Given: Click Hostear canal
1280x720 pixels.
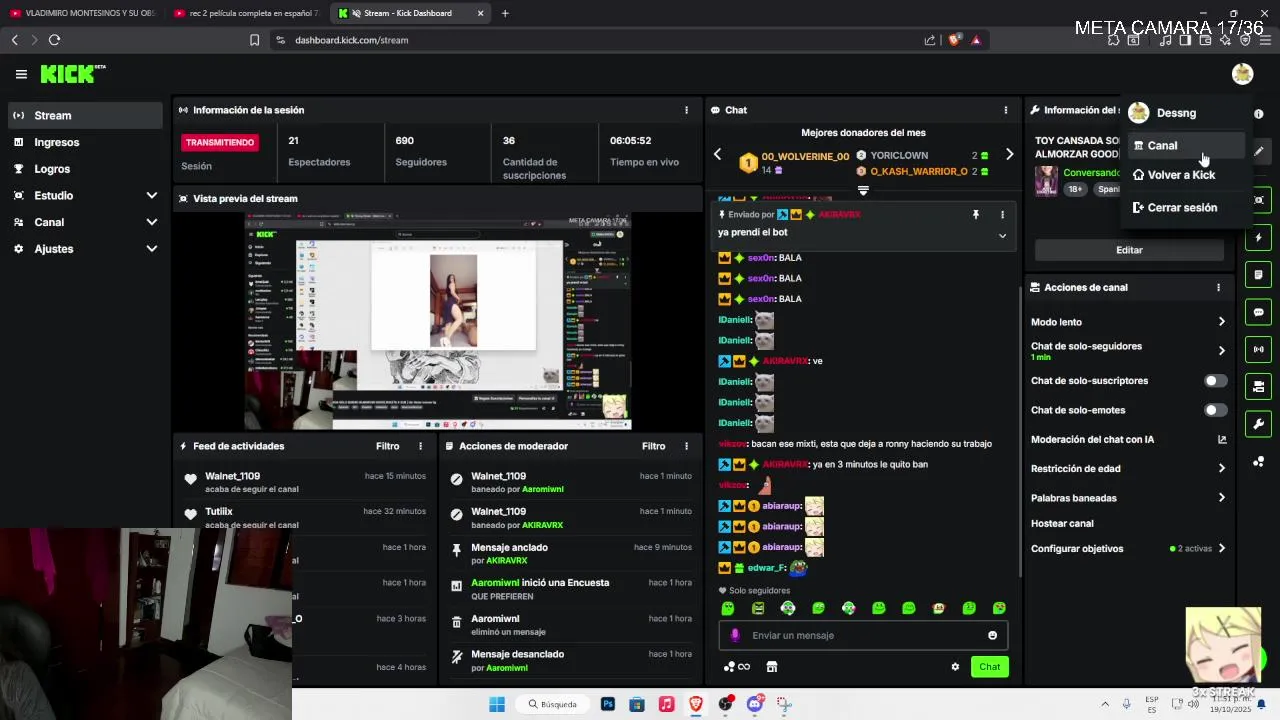Looking at the screenshot, I should 1062,524.
